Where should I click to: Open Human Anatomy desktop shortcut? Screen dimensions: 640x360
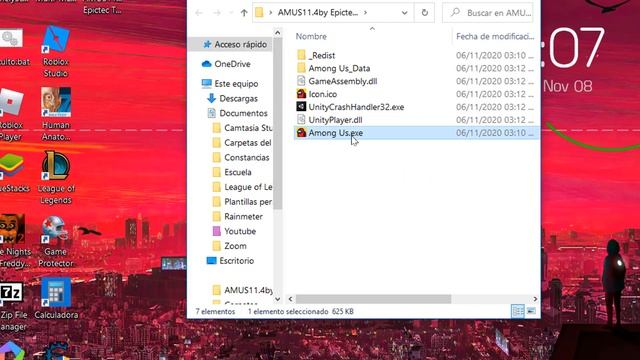56,114
